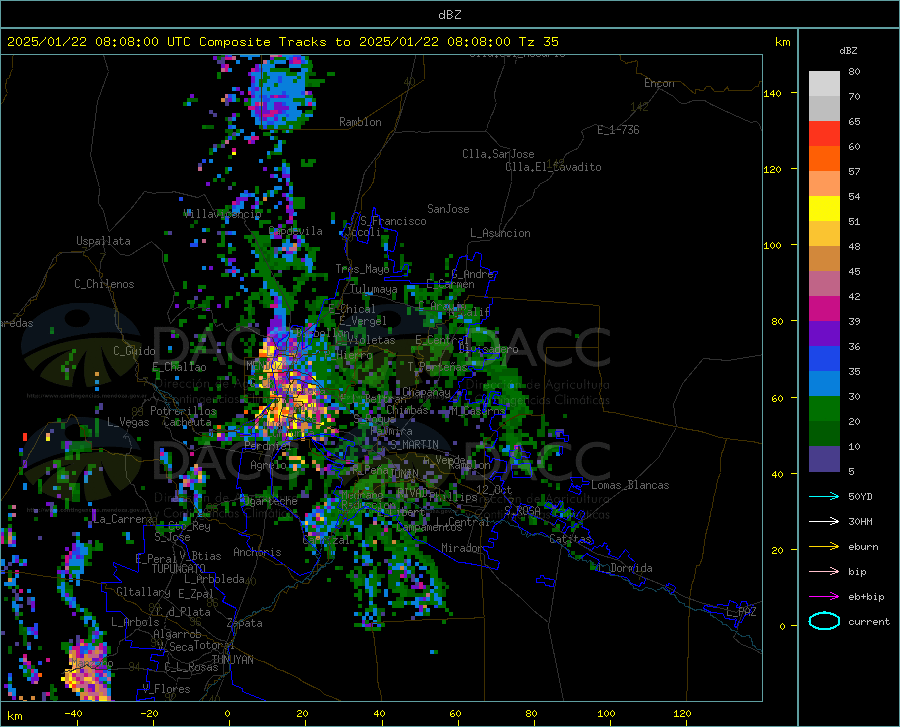Click the 'Potrerillos' map label
Image resolution: width=900 pixels, height=727 pixels.
point(183,411)
